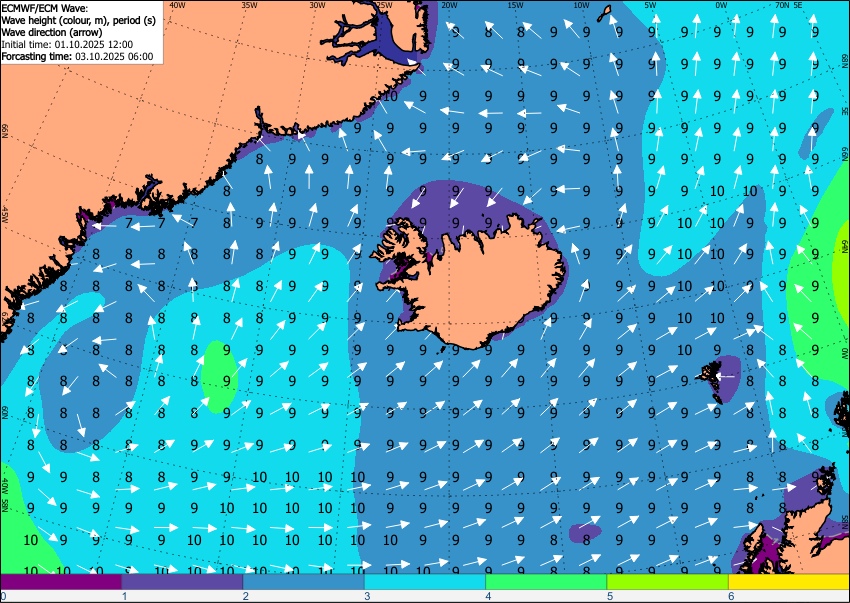The width and height of the screenshot is (850, 603).
Task: Click the '15W' longitude label at top
Action: pos(515,5)
